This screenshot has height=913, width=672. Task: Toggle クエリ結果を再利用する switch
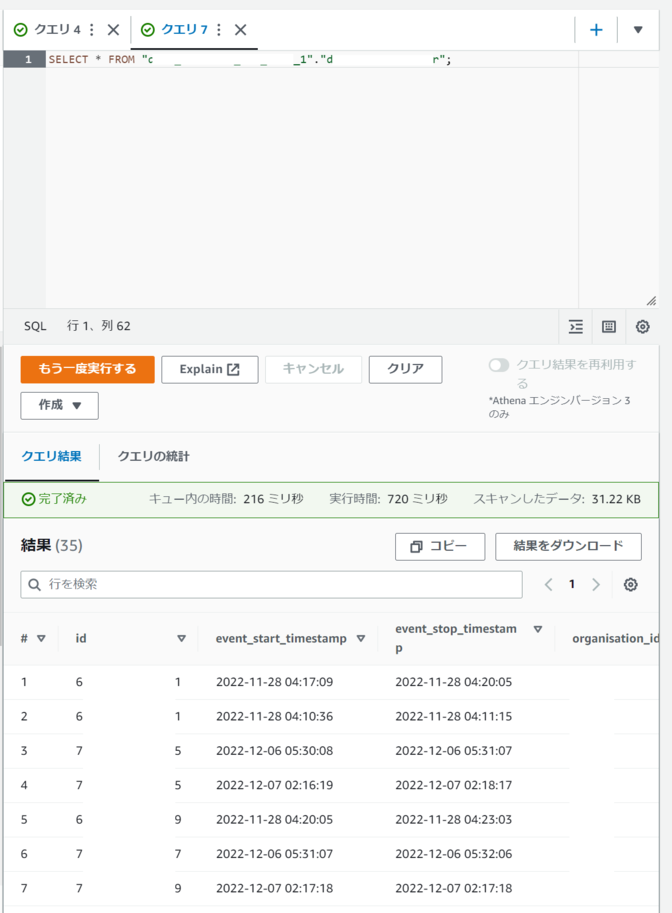499,365
